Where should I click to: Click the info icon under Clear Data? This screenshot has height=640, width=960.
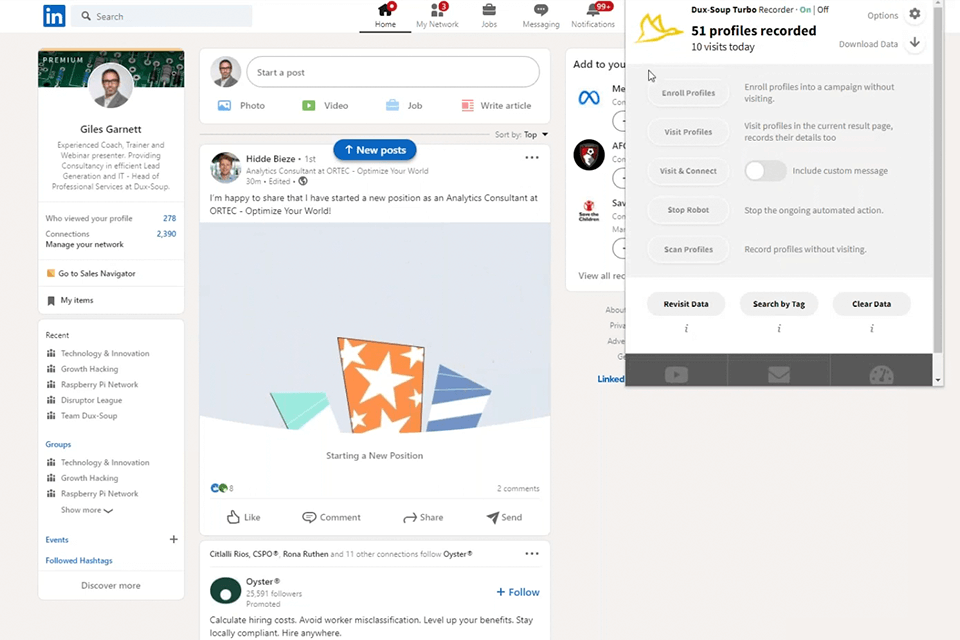tap(871, 329)
